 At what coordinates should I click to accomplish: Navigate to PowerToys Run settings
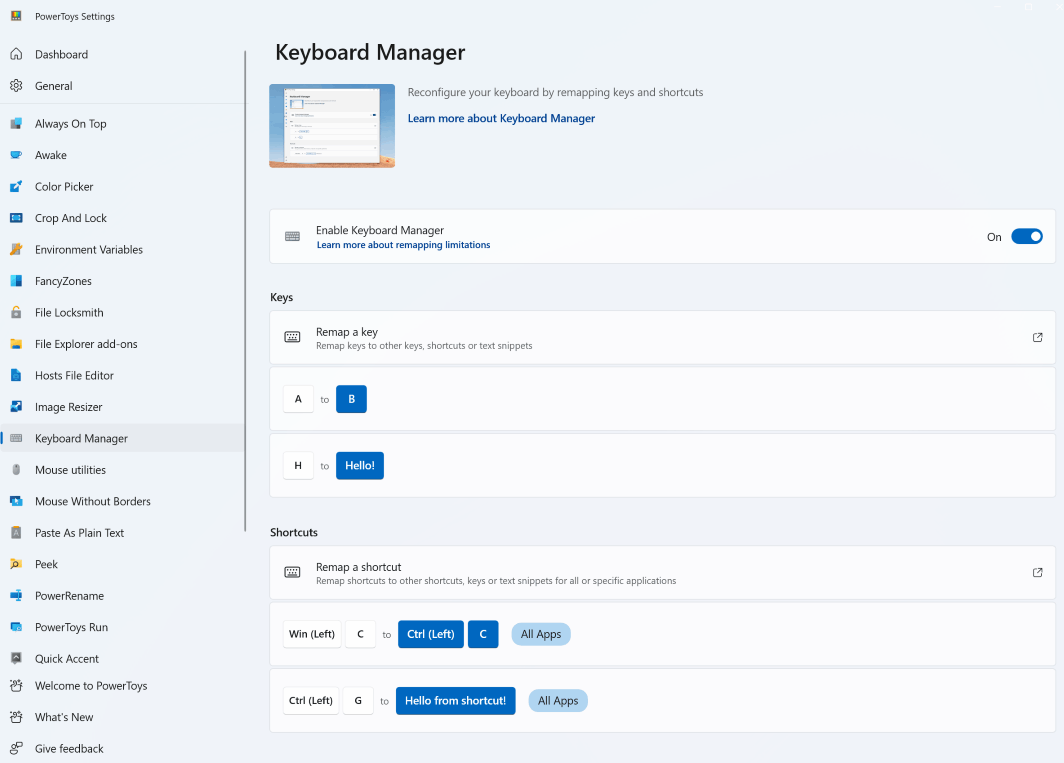coord(122,627)
